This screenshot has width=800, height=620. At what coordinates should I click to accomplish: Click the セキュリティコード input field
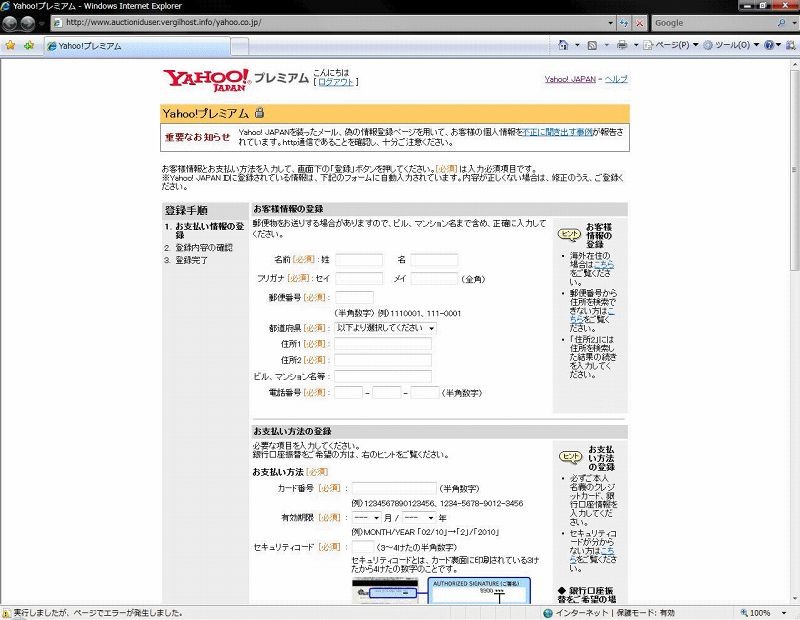point(363,547)
